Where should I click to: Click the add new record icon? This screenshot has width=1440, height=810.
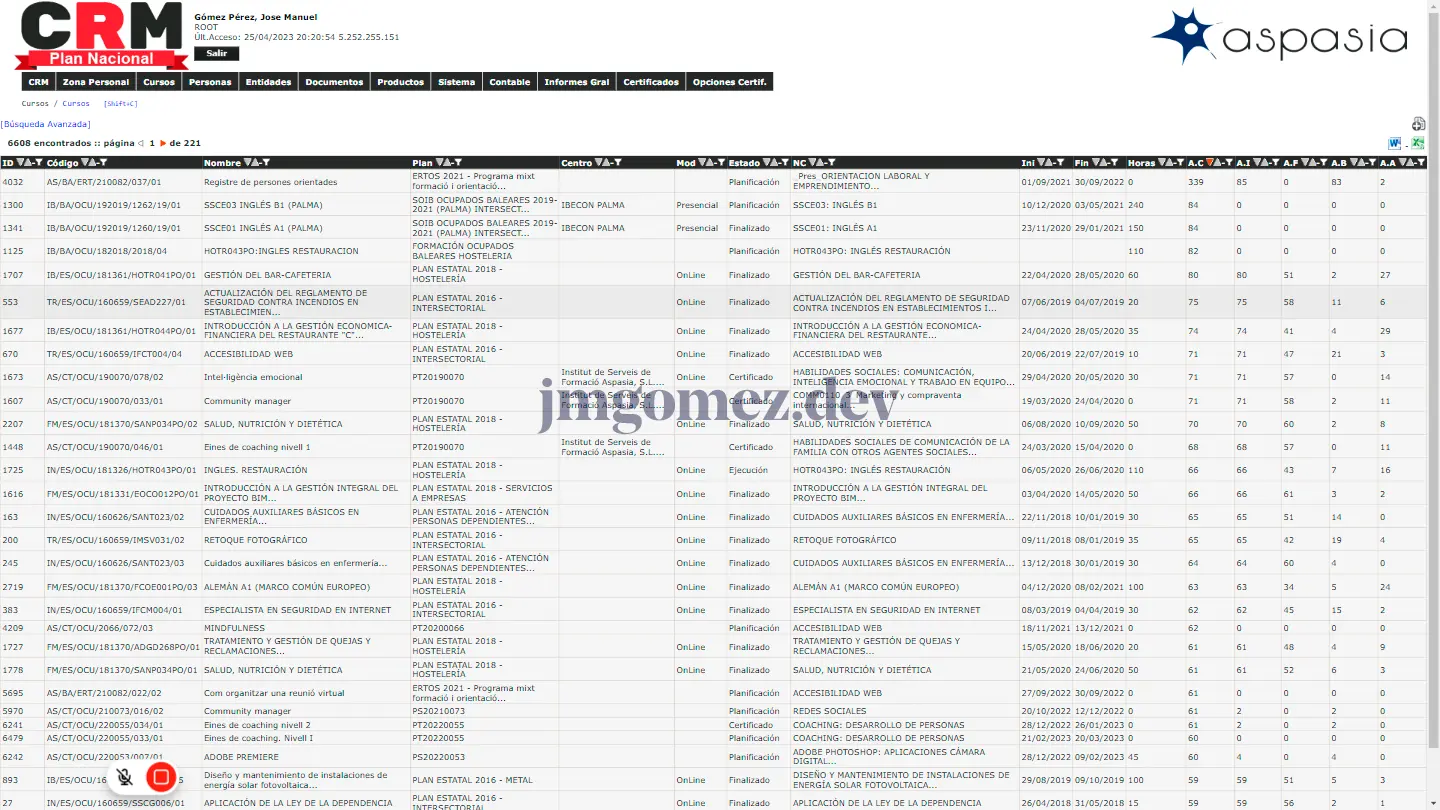pos(1418,124)
